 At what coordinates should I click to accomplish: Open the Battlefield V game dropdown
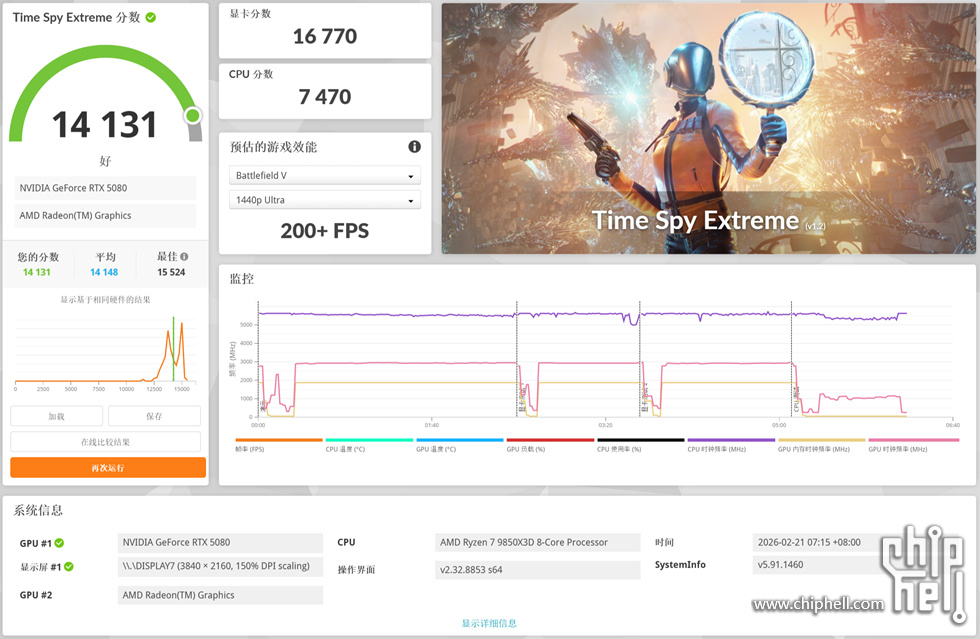pos(324,176)
